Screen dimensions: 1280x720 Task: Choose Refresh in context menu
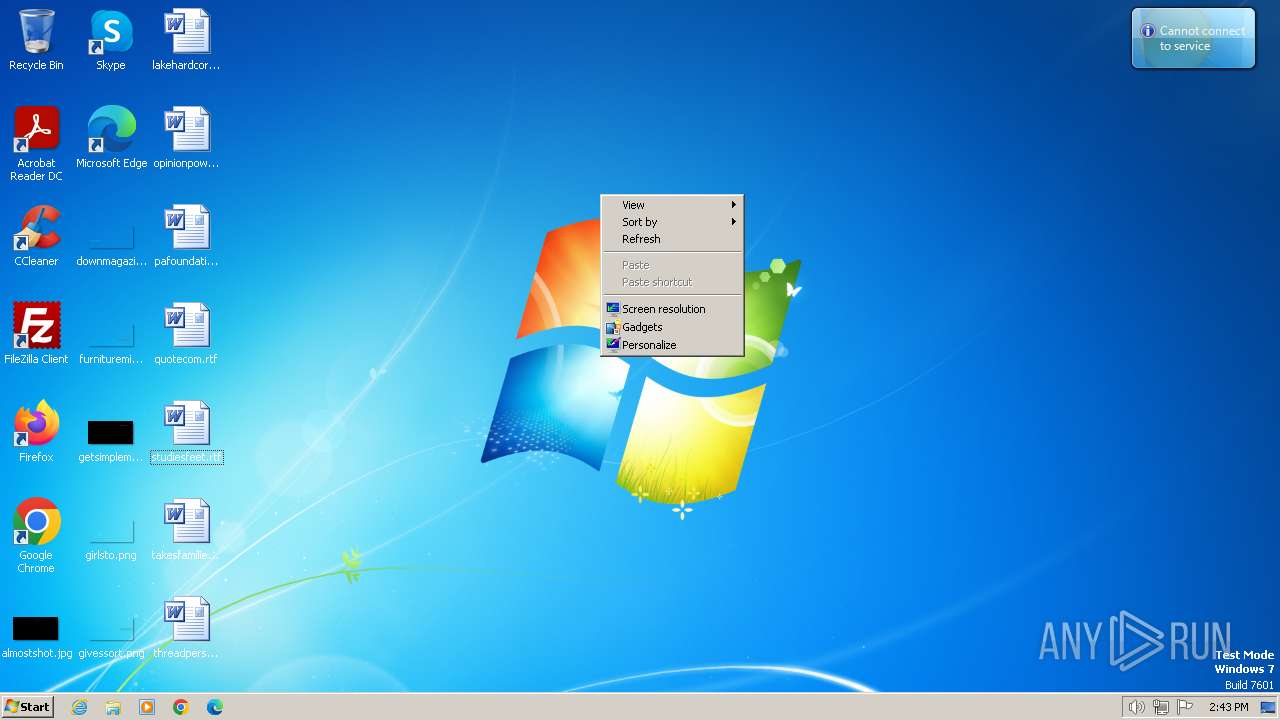[x=672, y=239]
